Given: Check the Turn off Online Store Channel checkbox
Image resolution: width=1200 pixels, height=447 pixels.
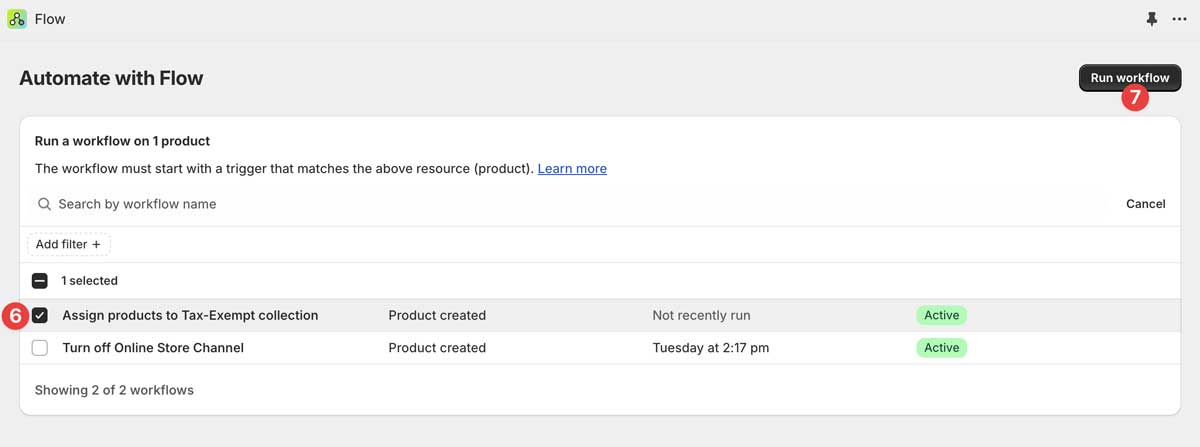Looking at the screenshot, I should [40, 348].
